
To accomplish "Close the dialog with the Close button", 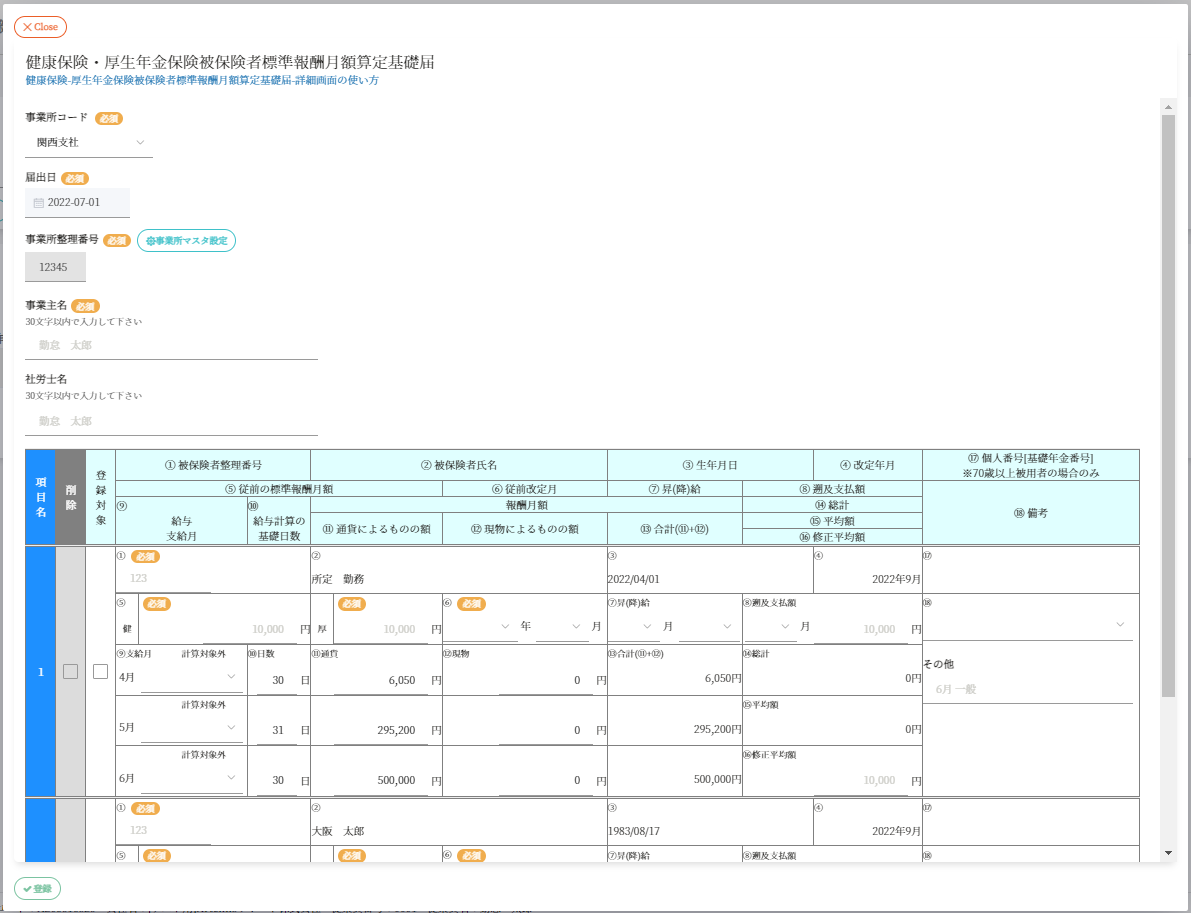I will tap(40, 27).
